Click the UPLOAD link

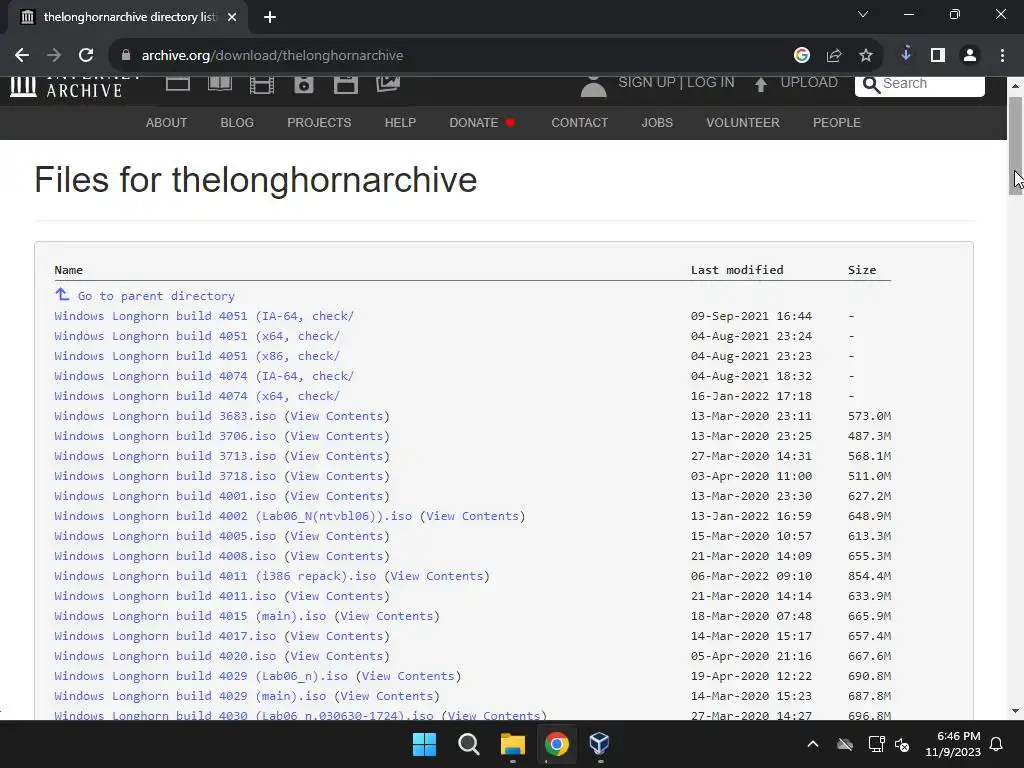808,82
